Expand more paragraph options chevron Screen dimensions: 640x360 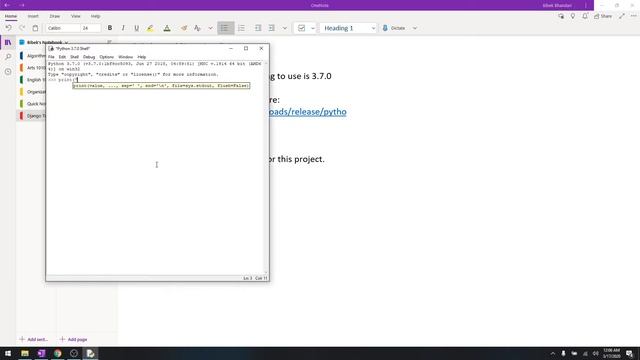coord(284,28)
